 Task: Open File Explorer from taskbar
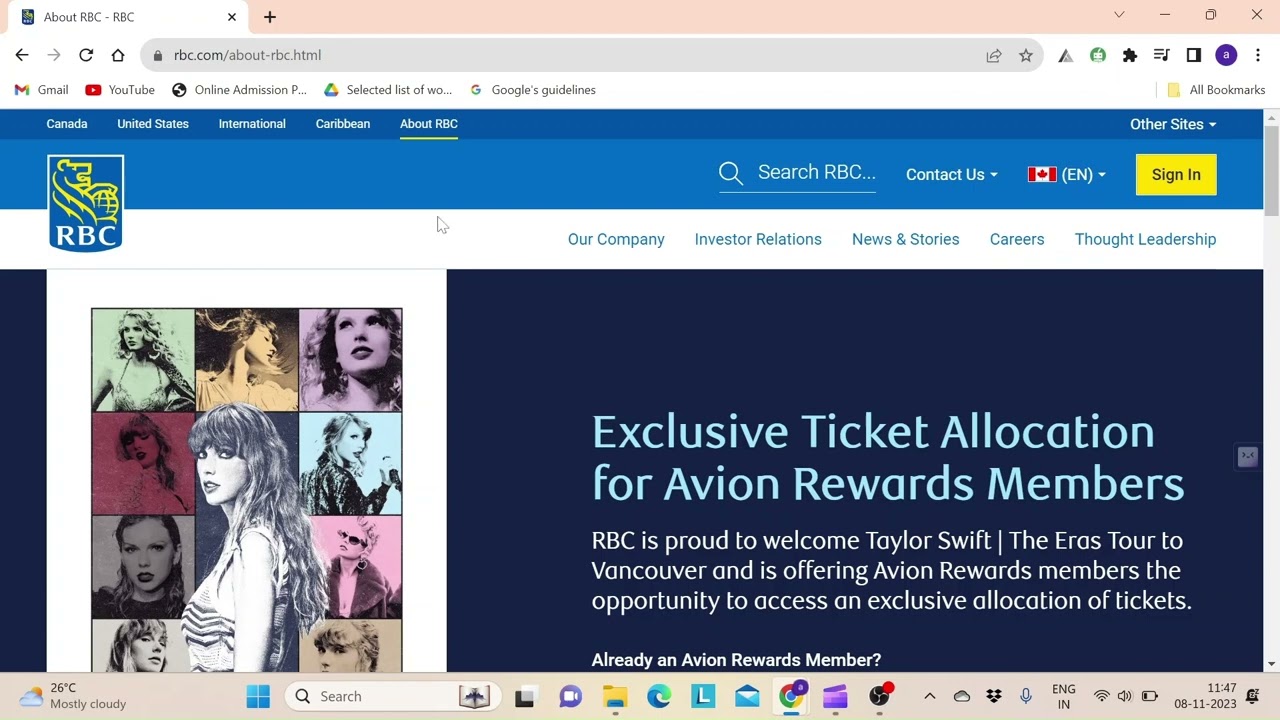615,696
